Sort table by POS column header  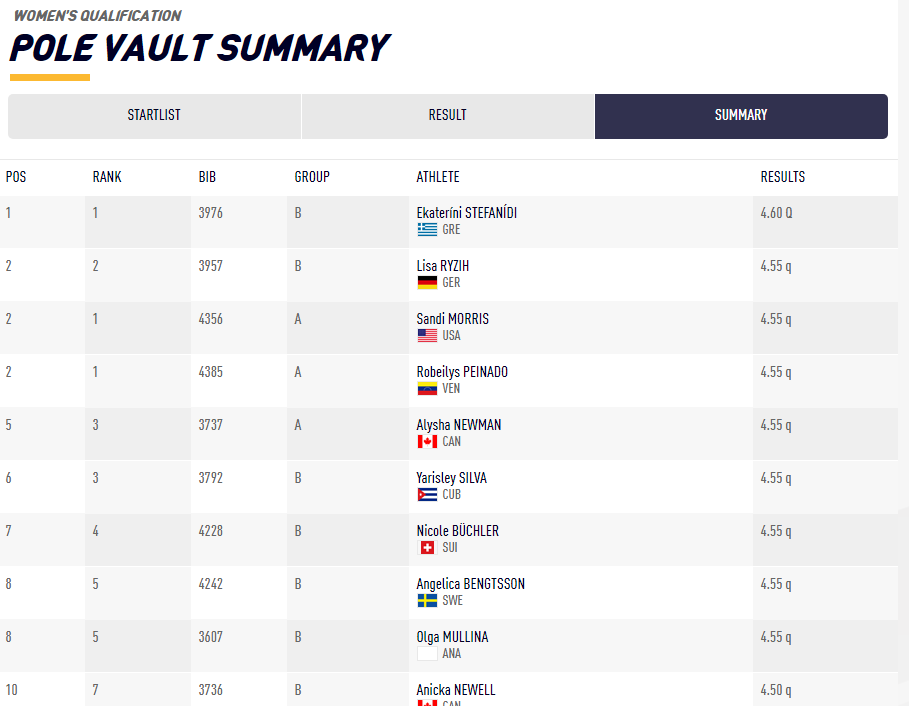coord(16,177)
